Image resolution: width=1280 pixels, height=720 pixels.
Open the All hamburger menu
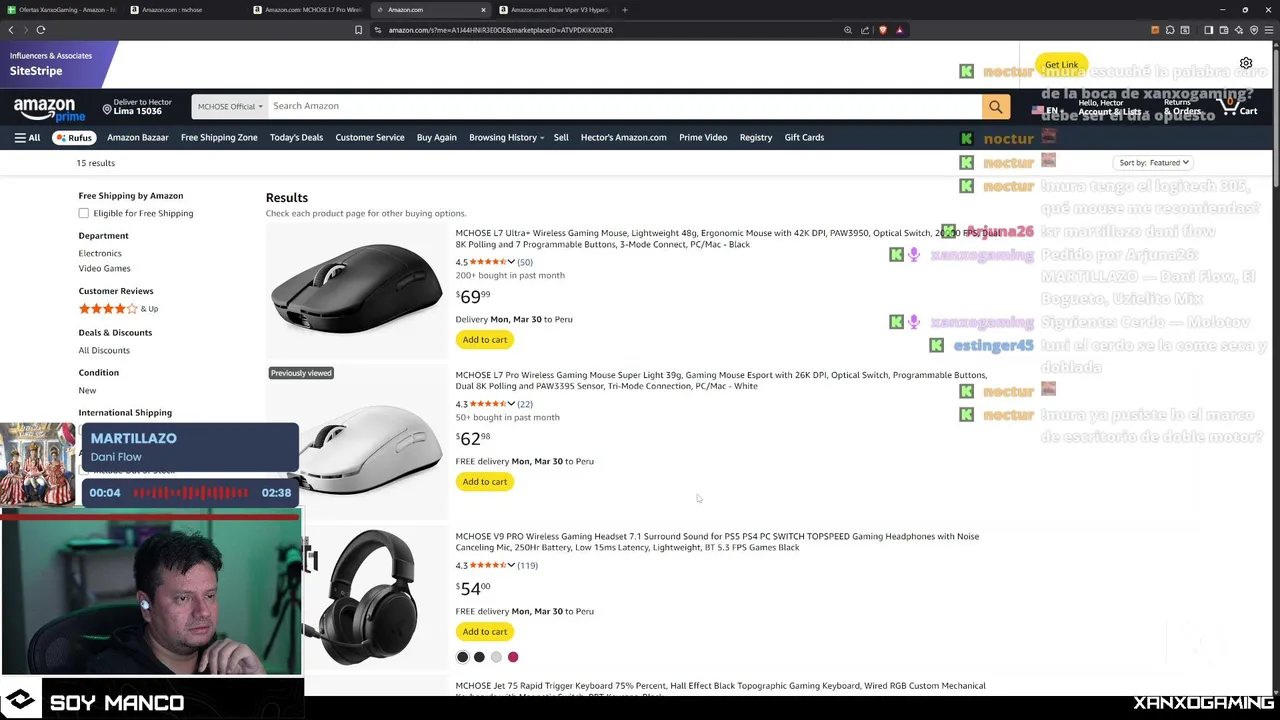[27, 138]
